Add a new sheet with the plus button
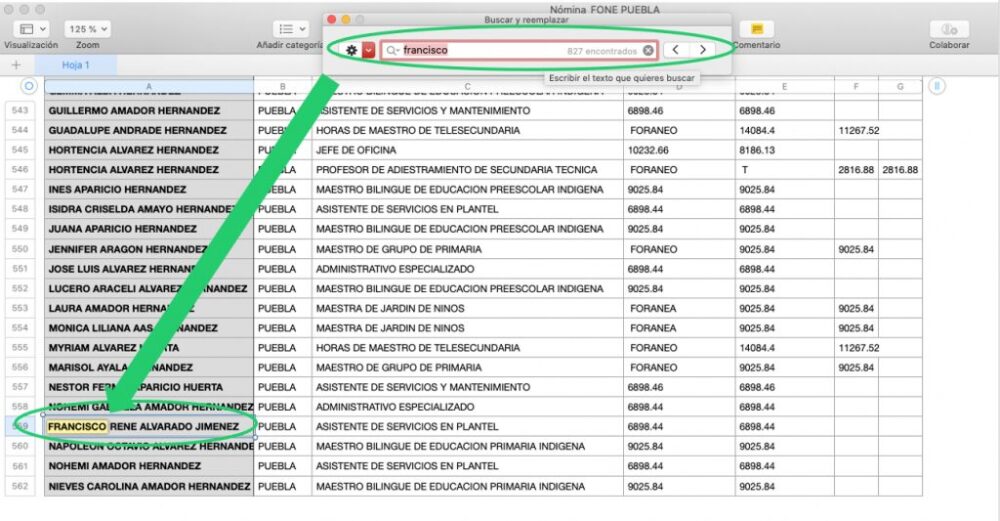The height and width of the screenshot is (521, 1000). [x=16, y=65]
